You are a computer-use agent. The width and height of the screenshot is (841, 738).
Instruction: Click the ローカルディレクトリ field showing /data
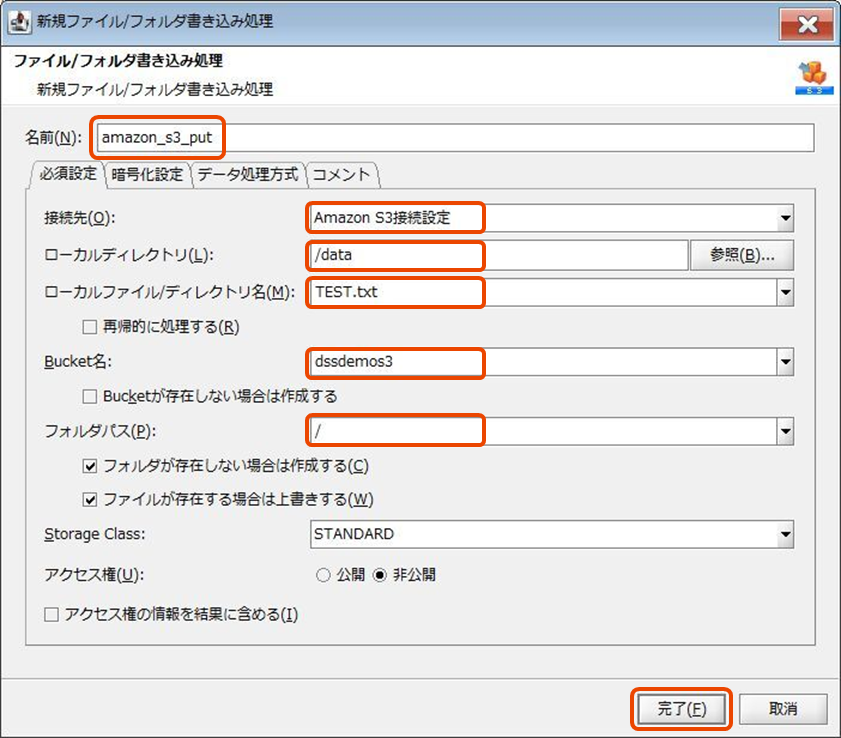pyautogui.click(x=499, y=255)
